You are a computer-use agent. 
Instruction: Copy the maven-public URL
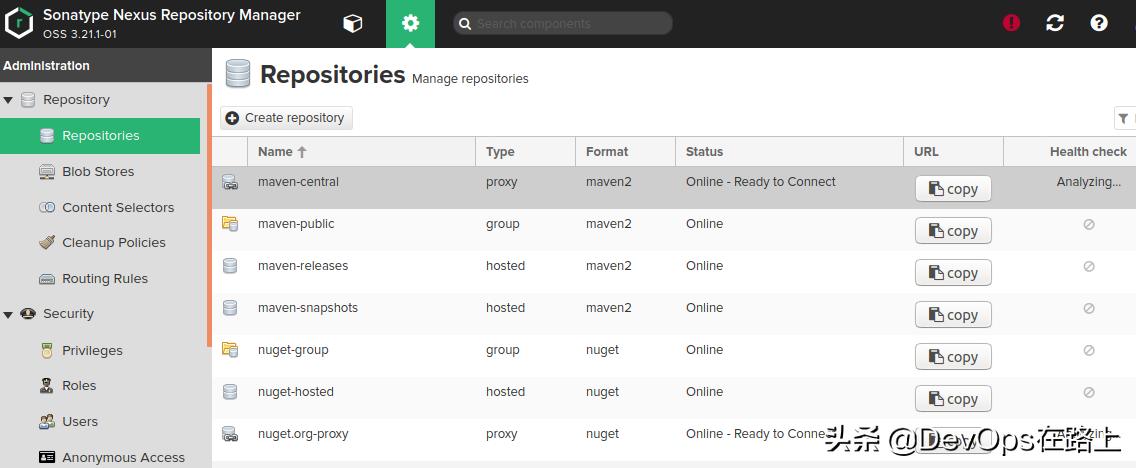[953, 230]
